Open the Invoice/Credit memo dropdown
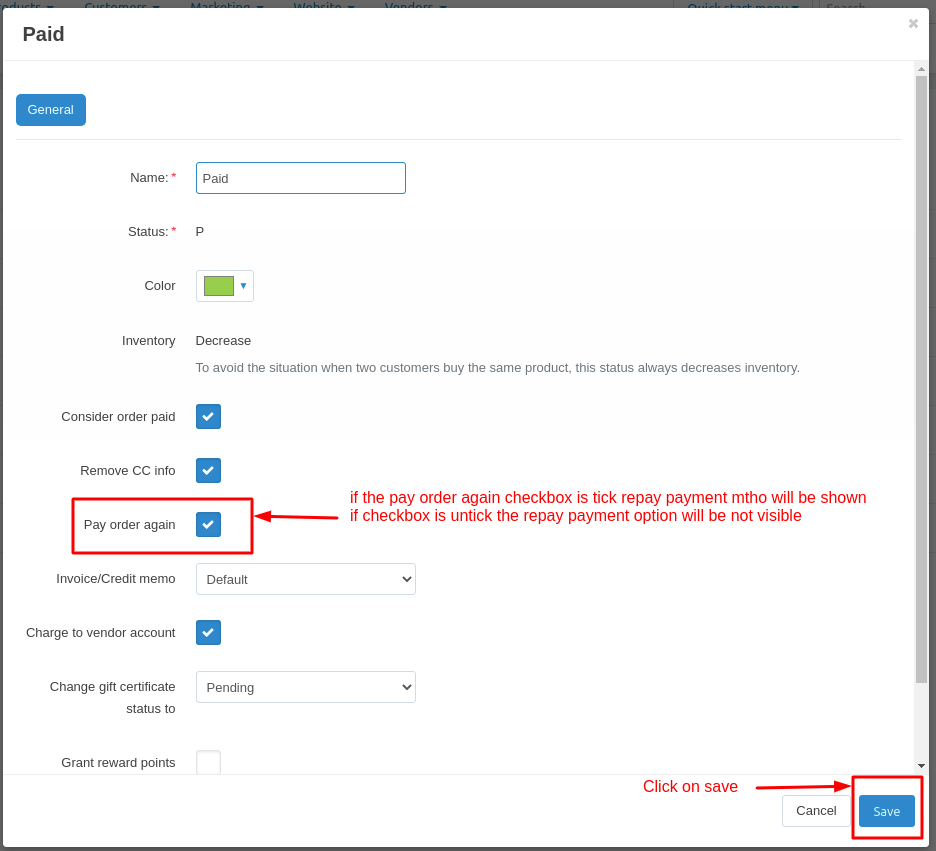Screen dimensions: 936x851 click(305, 579)
